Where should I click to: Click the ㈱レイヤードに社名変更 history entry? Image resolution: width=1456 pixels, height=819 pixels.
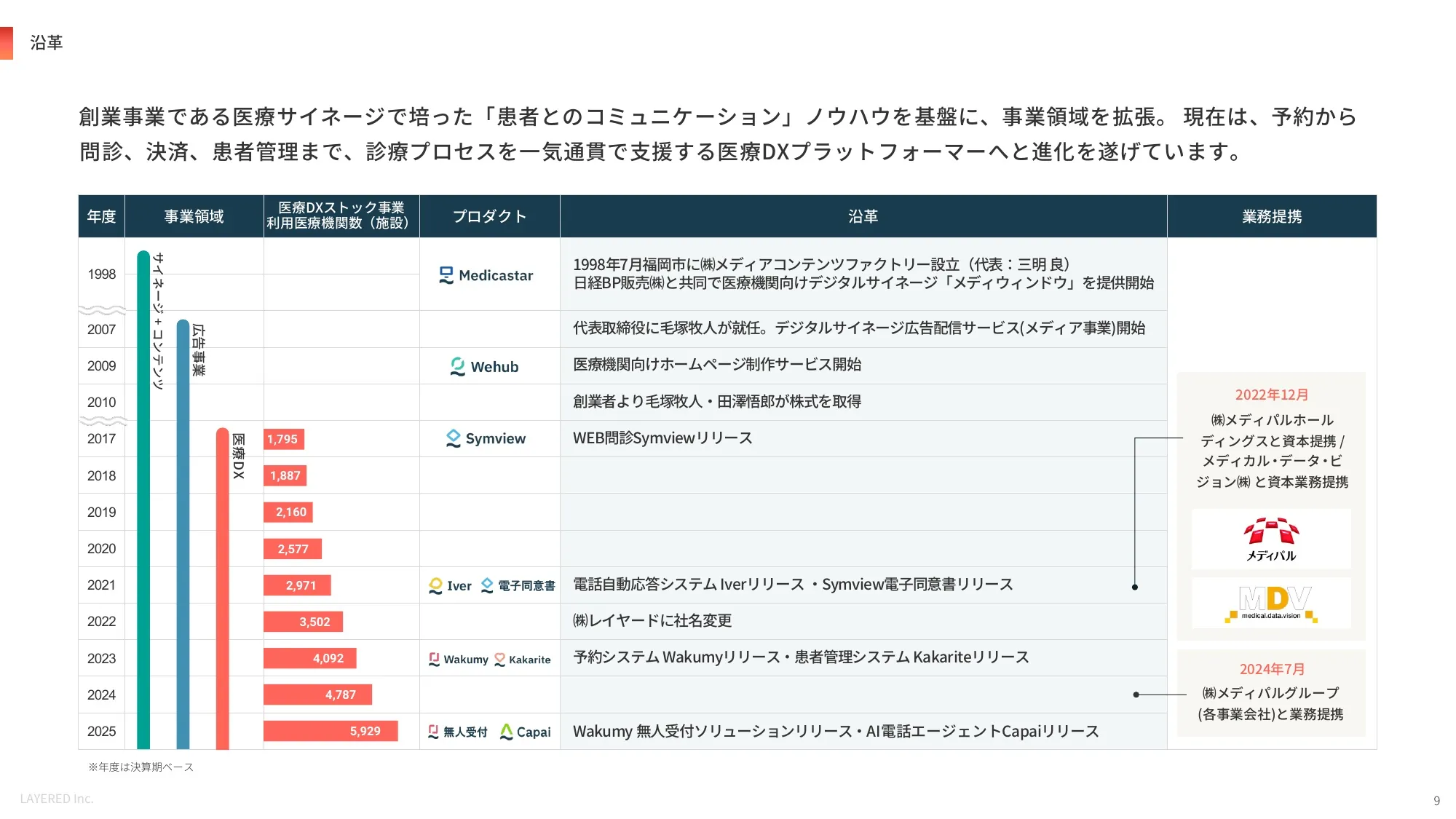click(652, 621)
